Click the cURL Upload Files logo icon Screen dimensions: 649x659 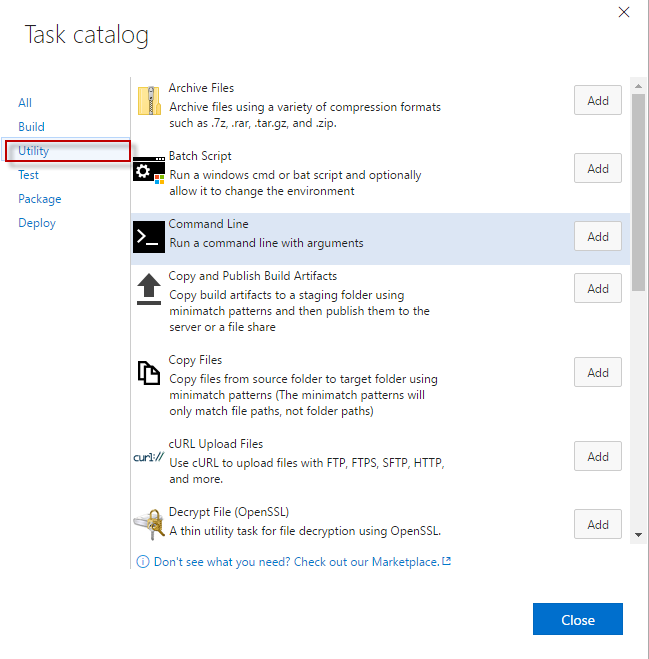tap(149, 457)
